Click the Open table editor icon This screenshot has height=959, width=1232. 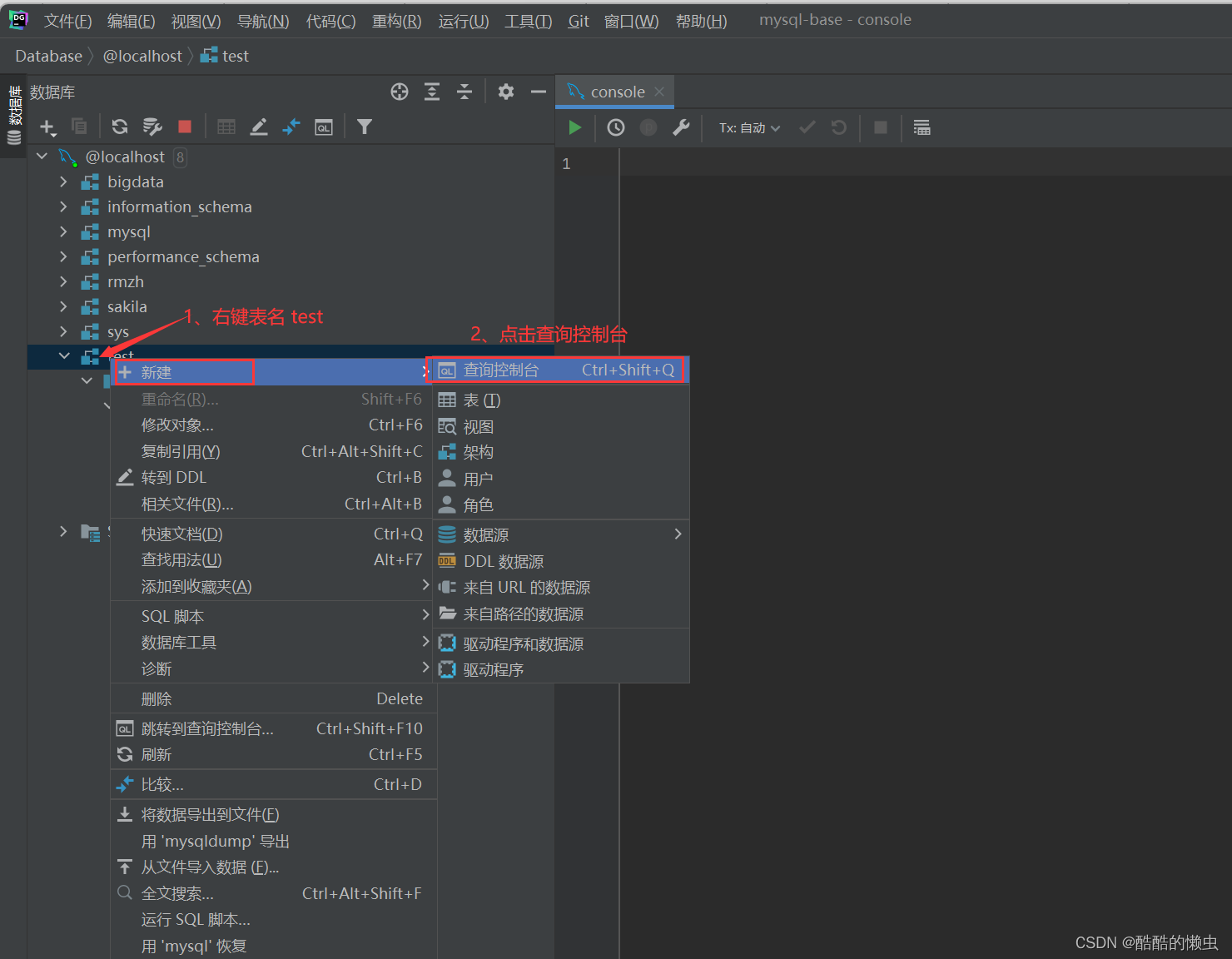(x=226, y=127)
